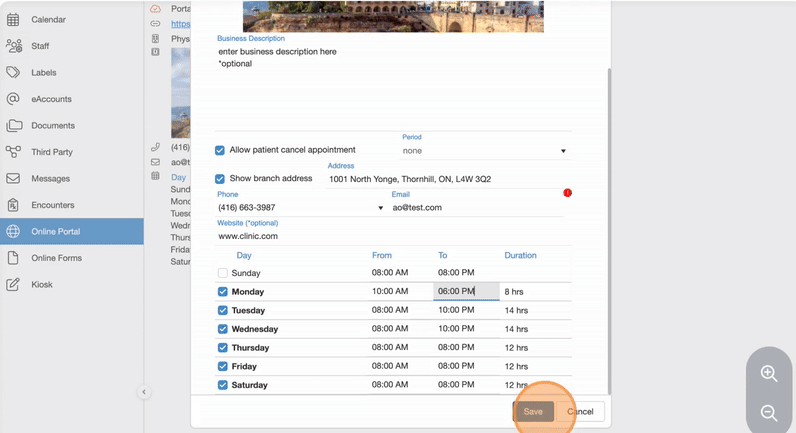Image resolution: width=796 pixels, height=433 pixels.
Task: Toggle Show branch address checkbox
Action: [x=220, y=179]
